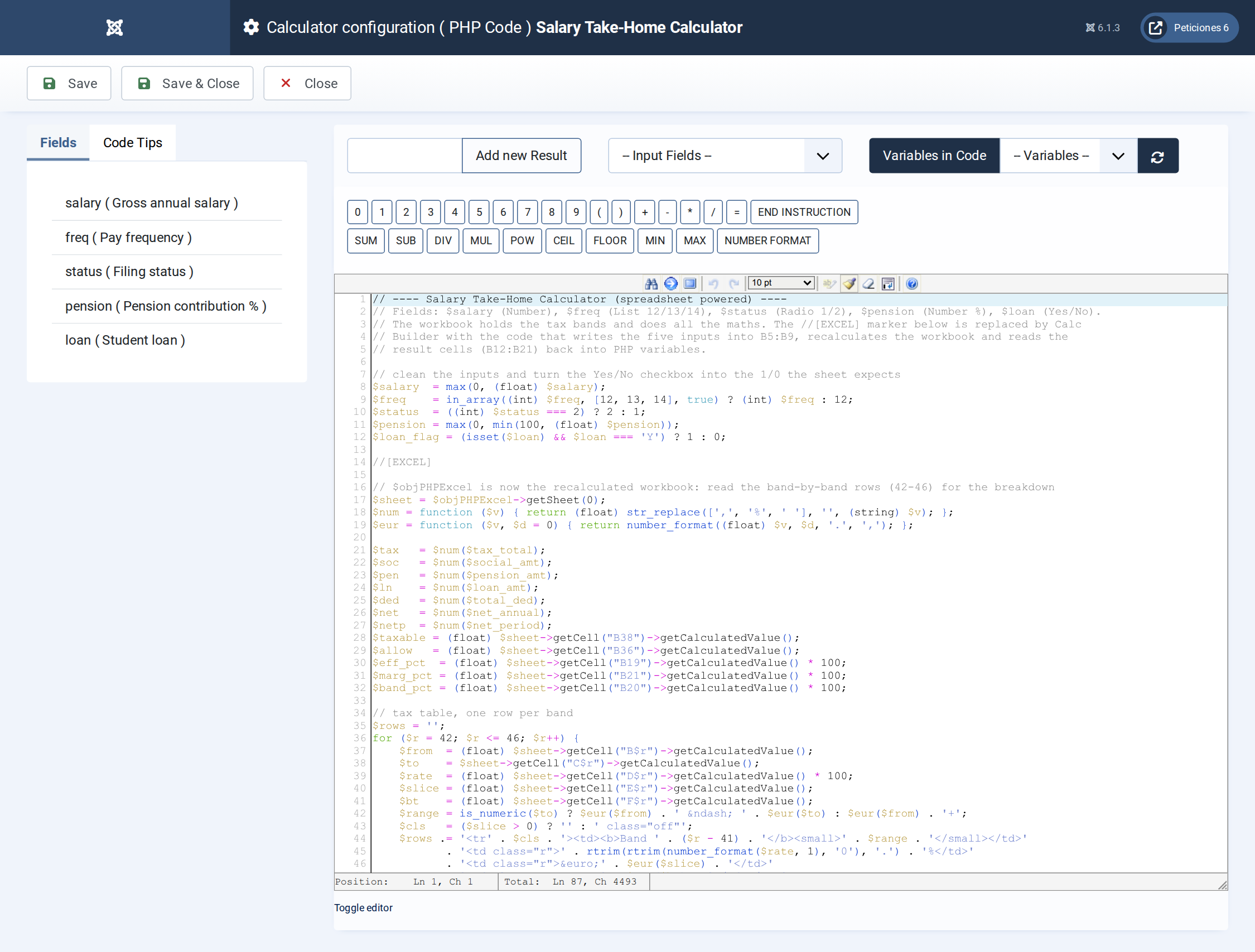
Task: Focus the new result name input field
Action: click(x=404, y=156)
